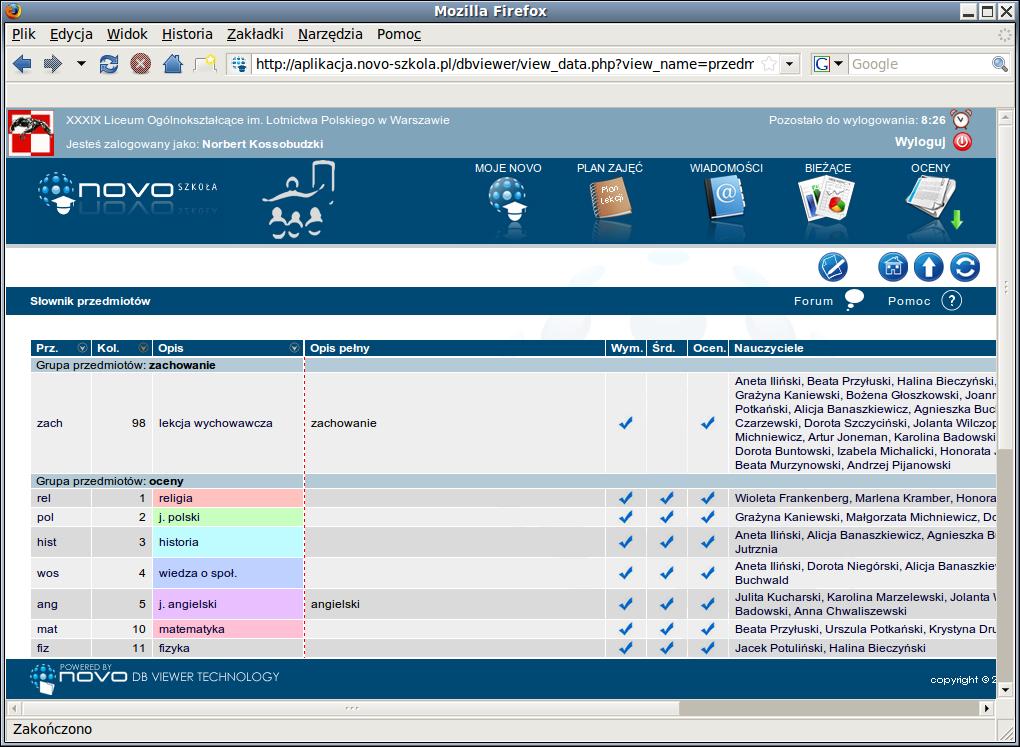Click the NOVO Szkoła logo
This screenshot has width=1020, height=747.
pos(127,194)
